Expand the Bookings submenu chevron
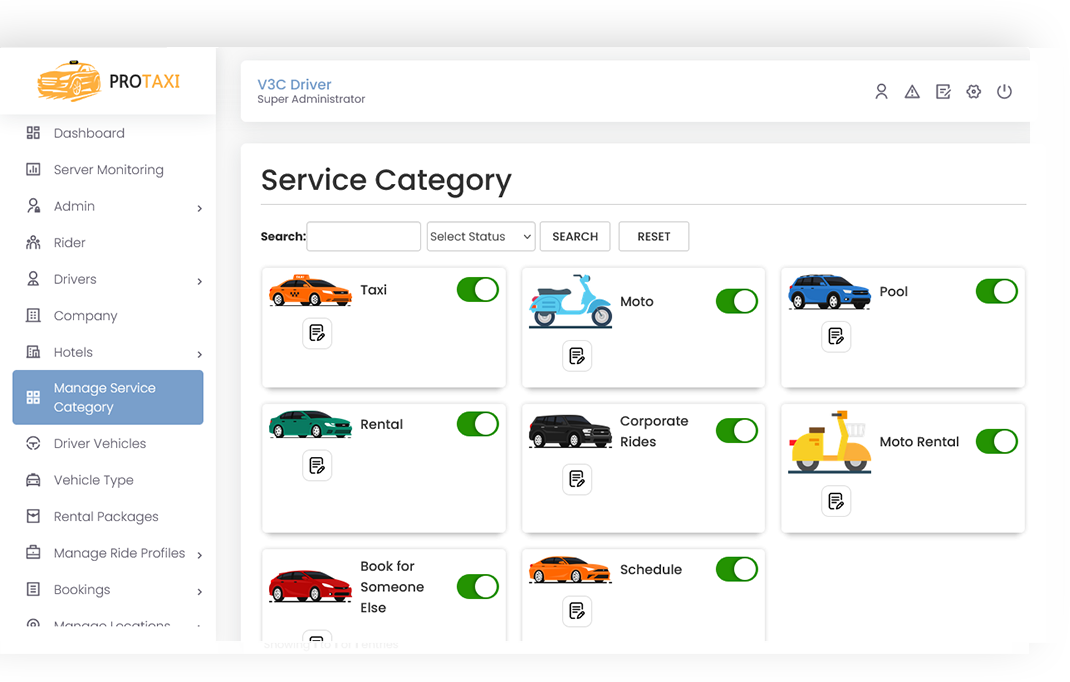1070x682 pixels. [x=199, y=591]
